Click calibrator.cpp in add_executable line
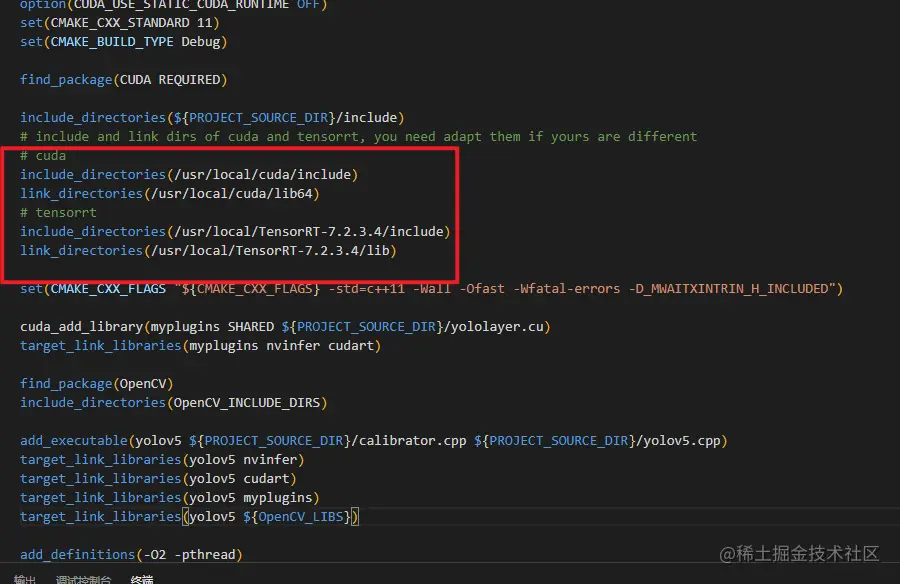This screenshot has width=900, height=584. [x=412, y=440]
